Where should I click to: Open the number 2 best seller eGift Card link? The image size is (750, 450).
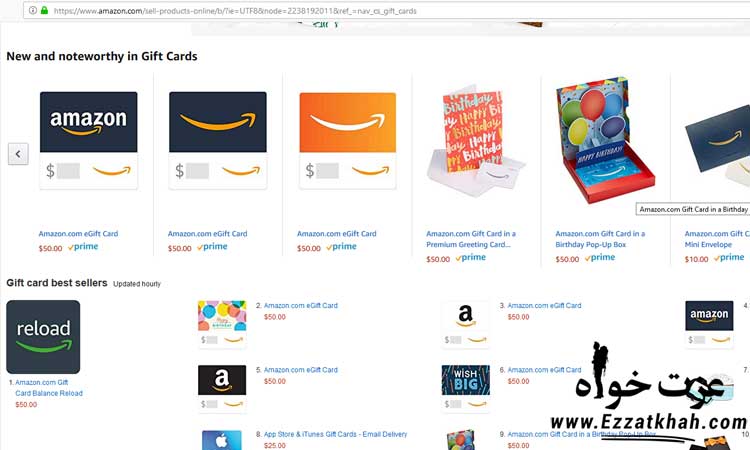(x=300, y=306)
